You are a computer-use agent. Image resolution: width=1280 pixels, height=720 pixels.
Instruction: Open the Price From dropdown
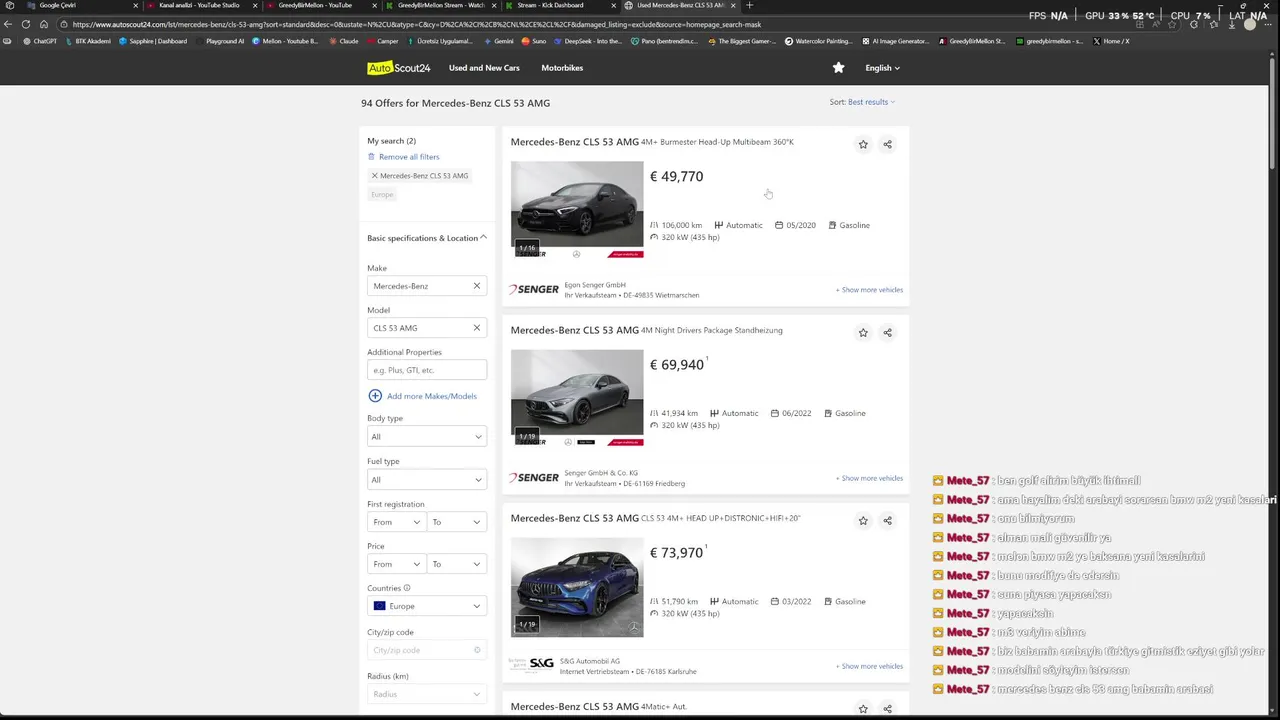[x=396, y=564]
